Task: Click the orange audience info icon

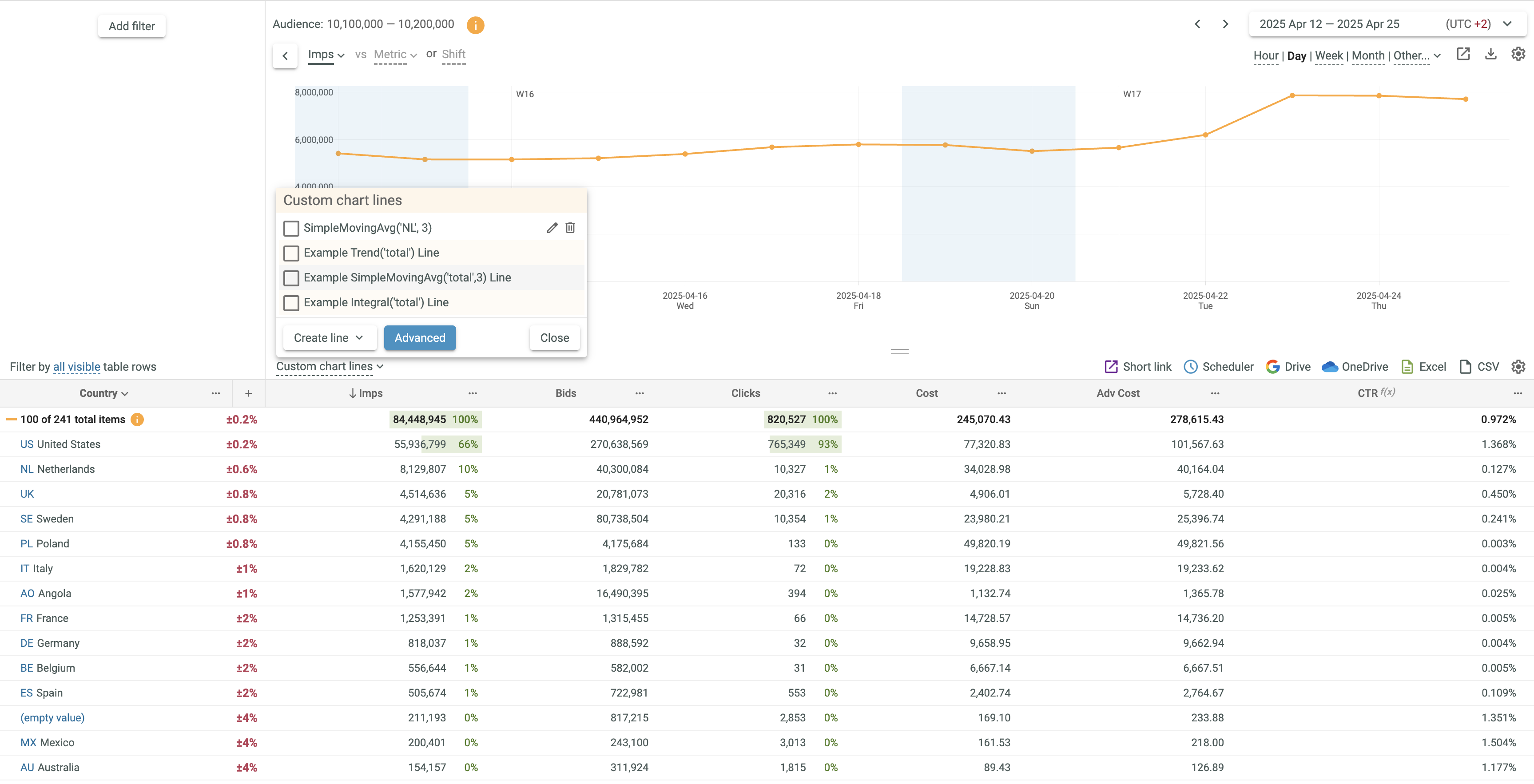Action: (475, 25)
